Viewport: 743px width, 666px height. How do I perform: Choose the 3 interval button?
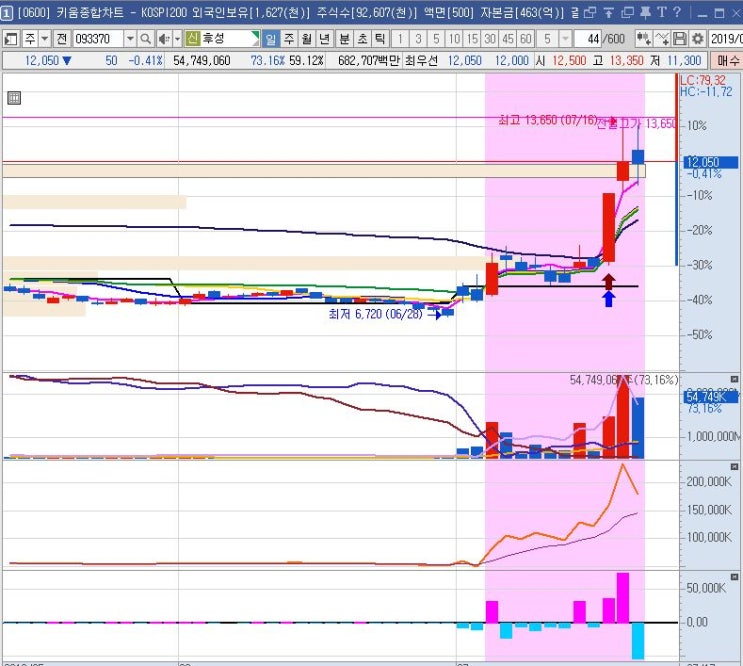point(418,39)
